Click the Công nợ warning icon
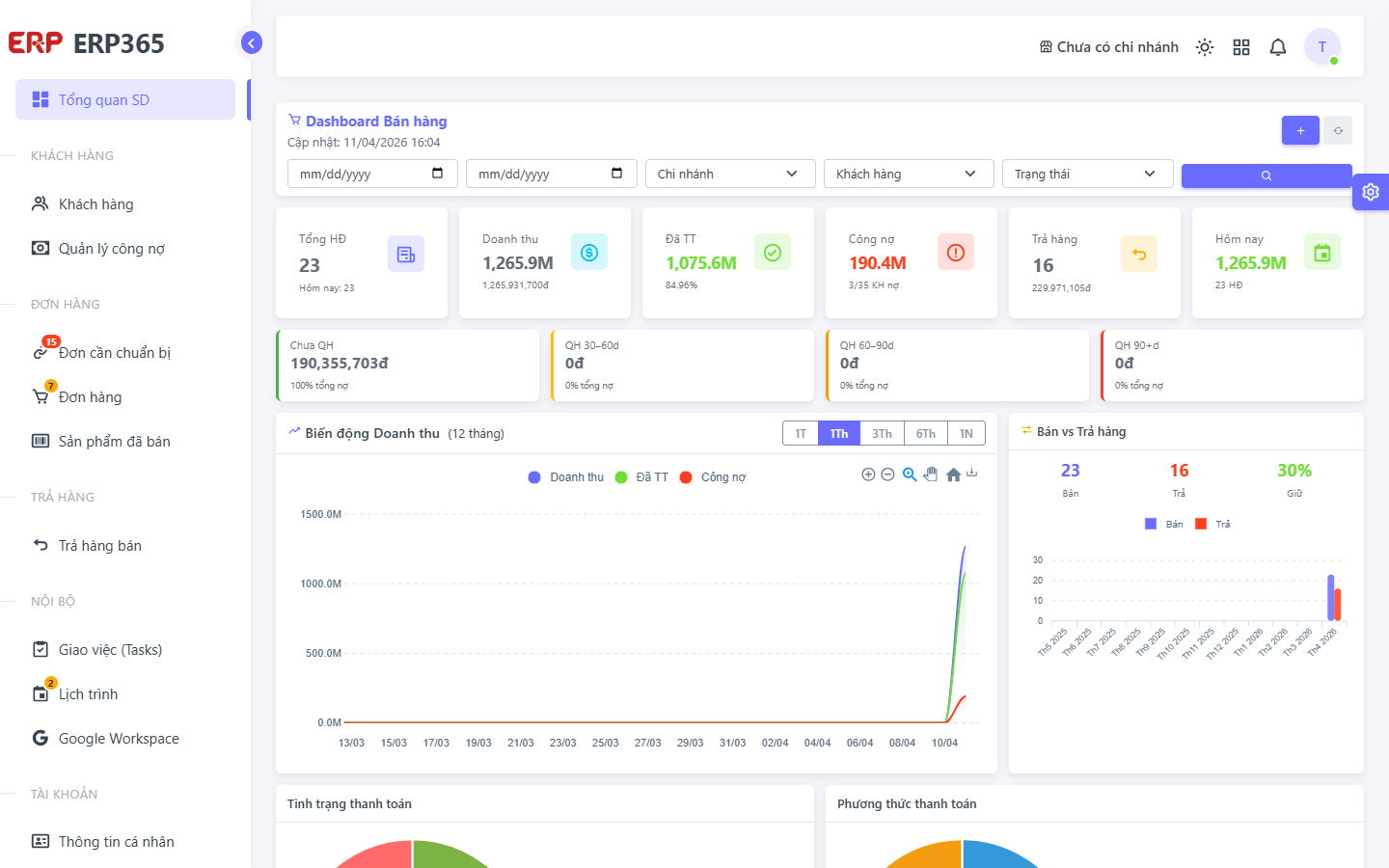 (956, 252)
